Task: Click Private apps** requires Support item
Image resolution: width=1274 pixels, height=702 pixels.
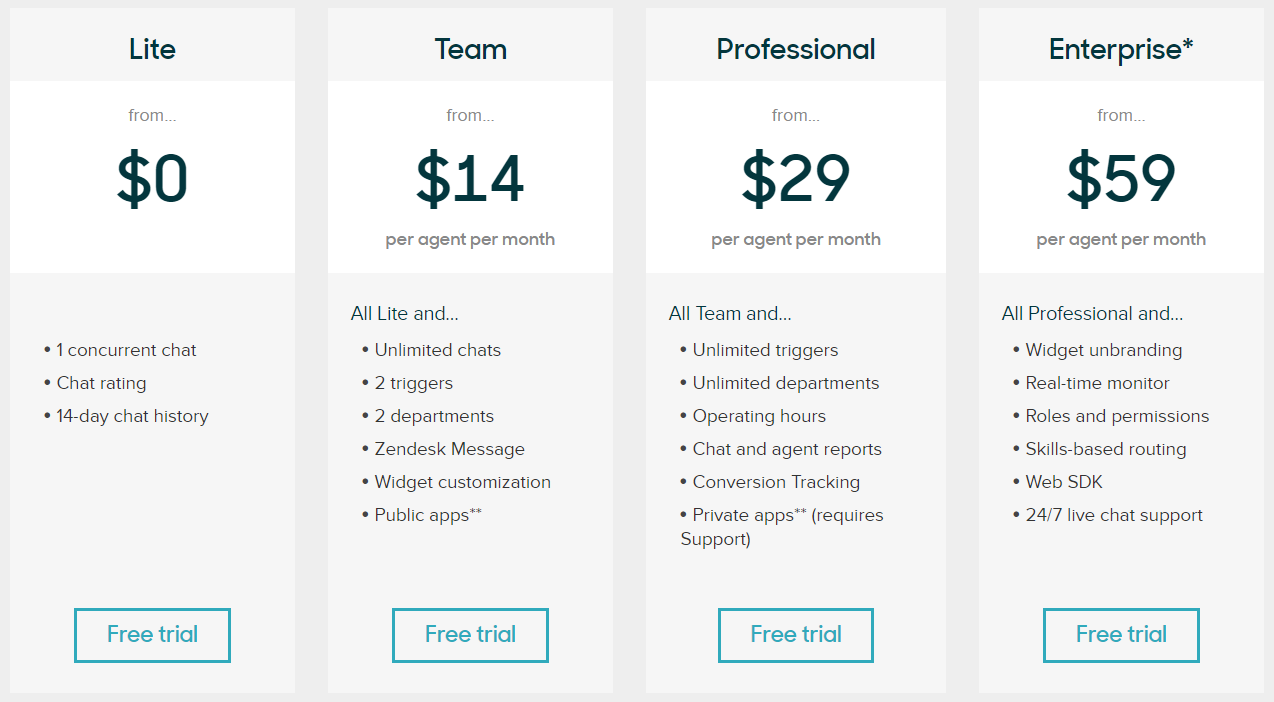Action: pyautogui.click(x=781, y=527)
